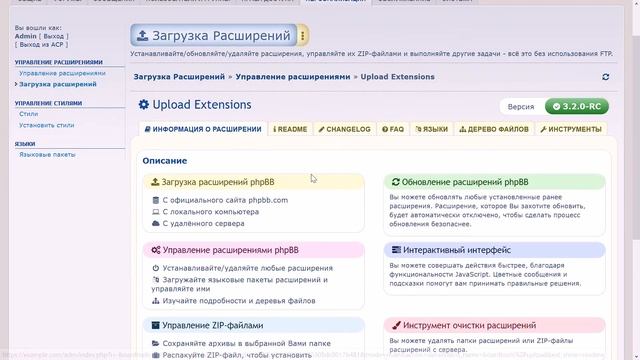Click Управление расширениями in the breadcrumb
The height and width of the screenshot is (360, 640).
click(x=293, y=77)
